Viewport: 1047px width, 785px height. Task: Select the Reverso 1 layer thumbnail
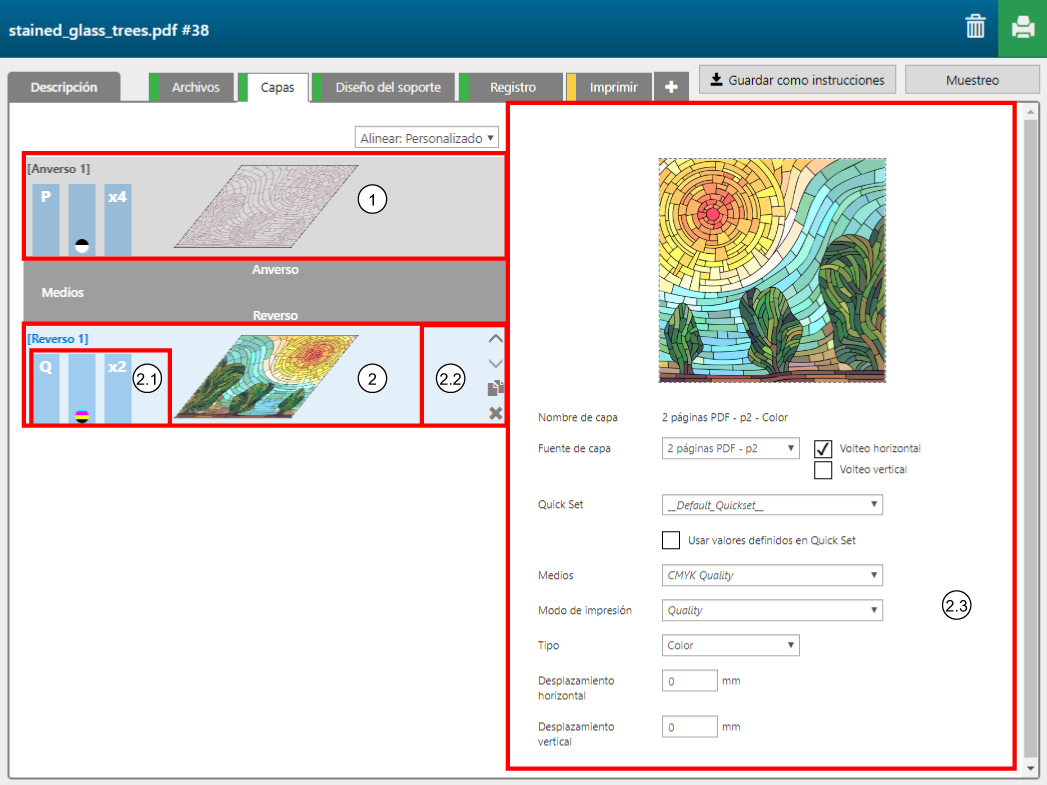tap(266, 376)
